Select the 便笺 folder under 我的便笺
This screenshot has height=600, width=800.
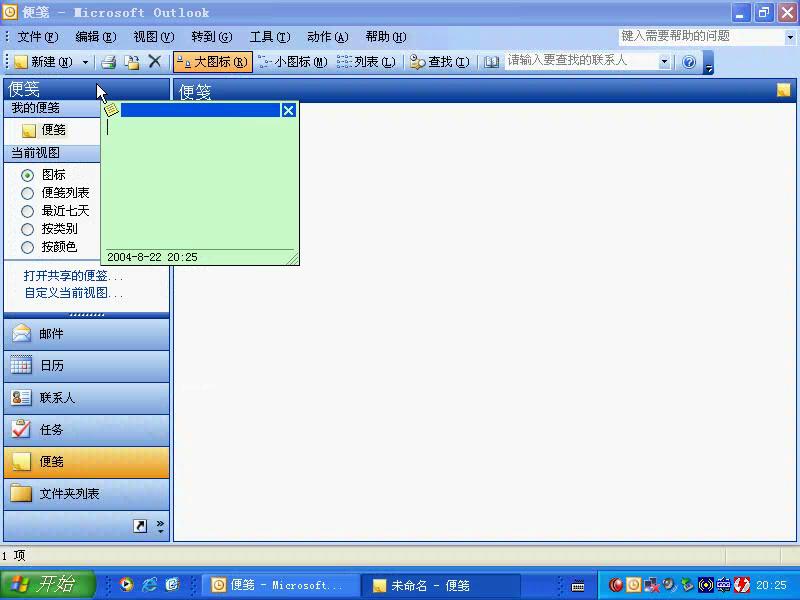(x=44, y=130)
